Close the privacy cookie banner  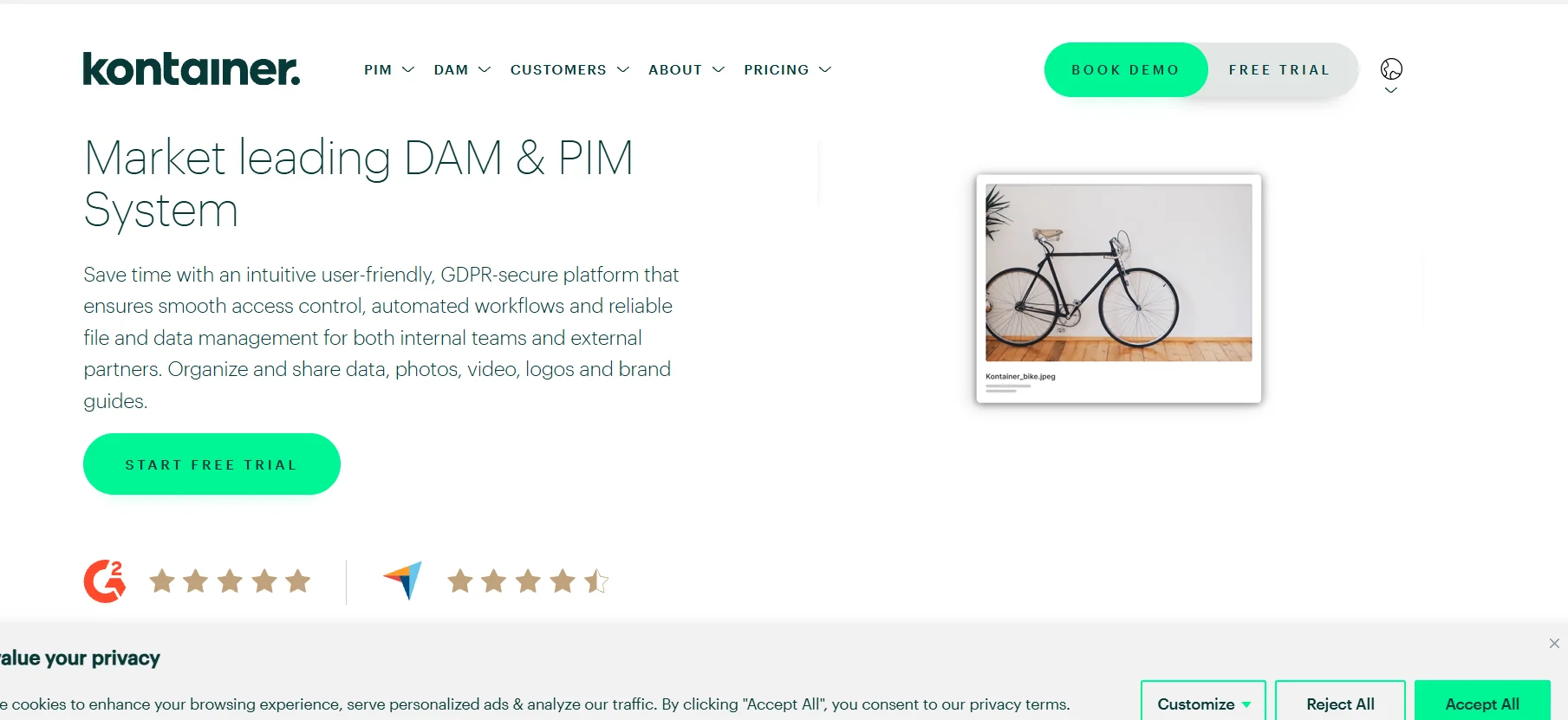click(x=1554, y=643)
